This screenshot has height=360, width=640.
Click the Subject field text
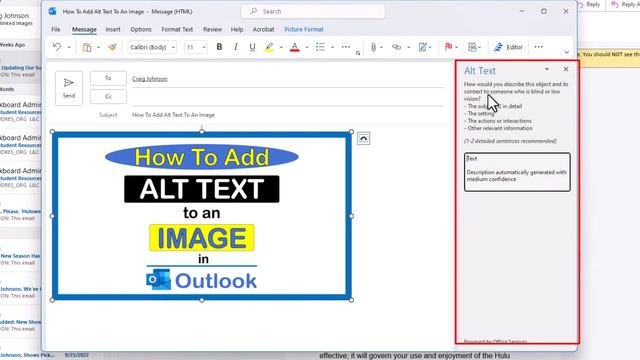tap(173, 115)
